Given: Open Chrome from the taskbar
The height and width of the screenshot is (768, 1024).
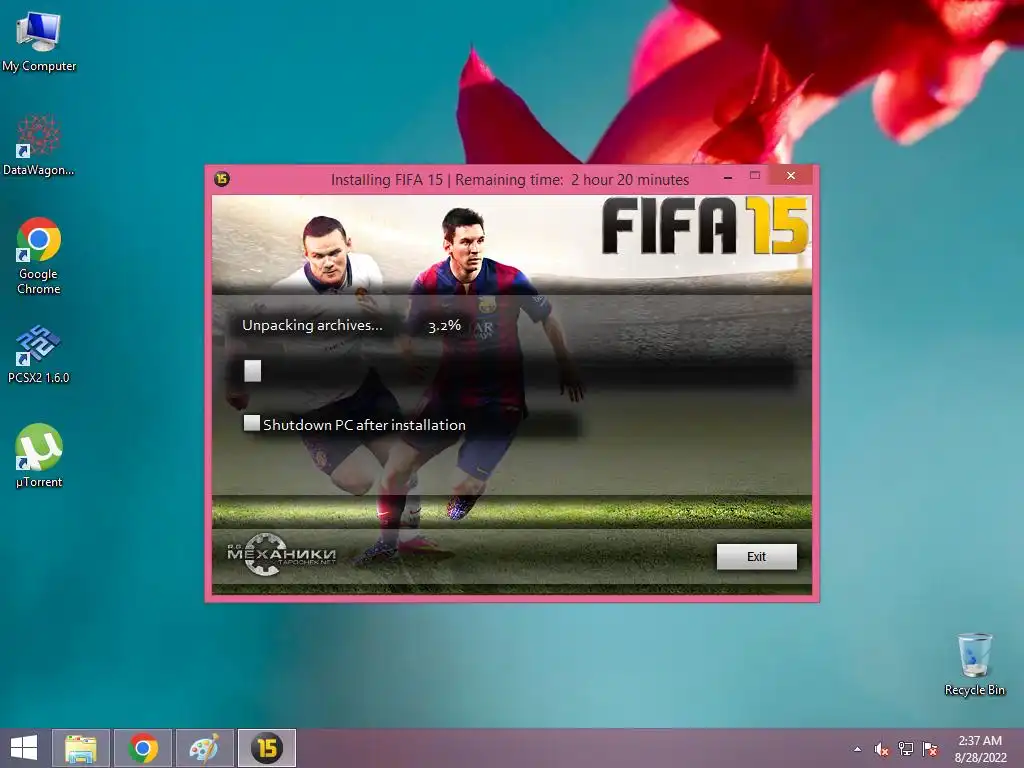Looking at the screenshot, I should click(143, 748).
